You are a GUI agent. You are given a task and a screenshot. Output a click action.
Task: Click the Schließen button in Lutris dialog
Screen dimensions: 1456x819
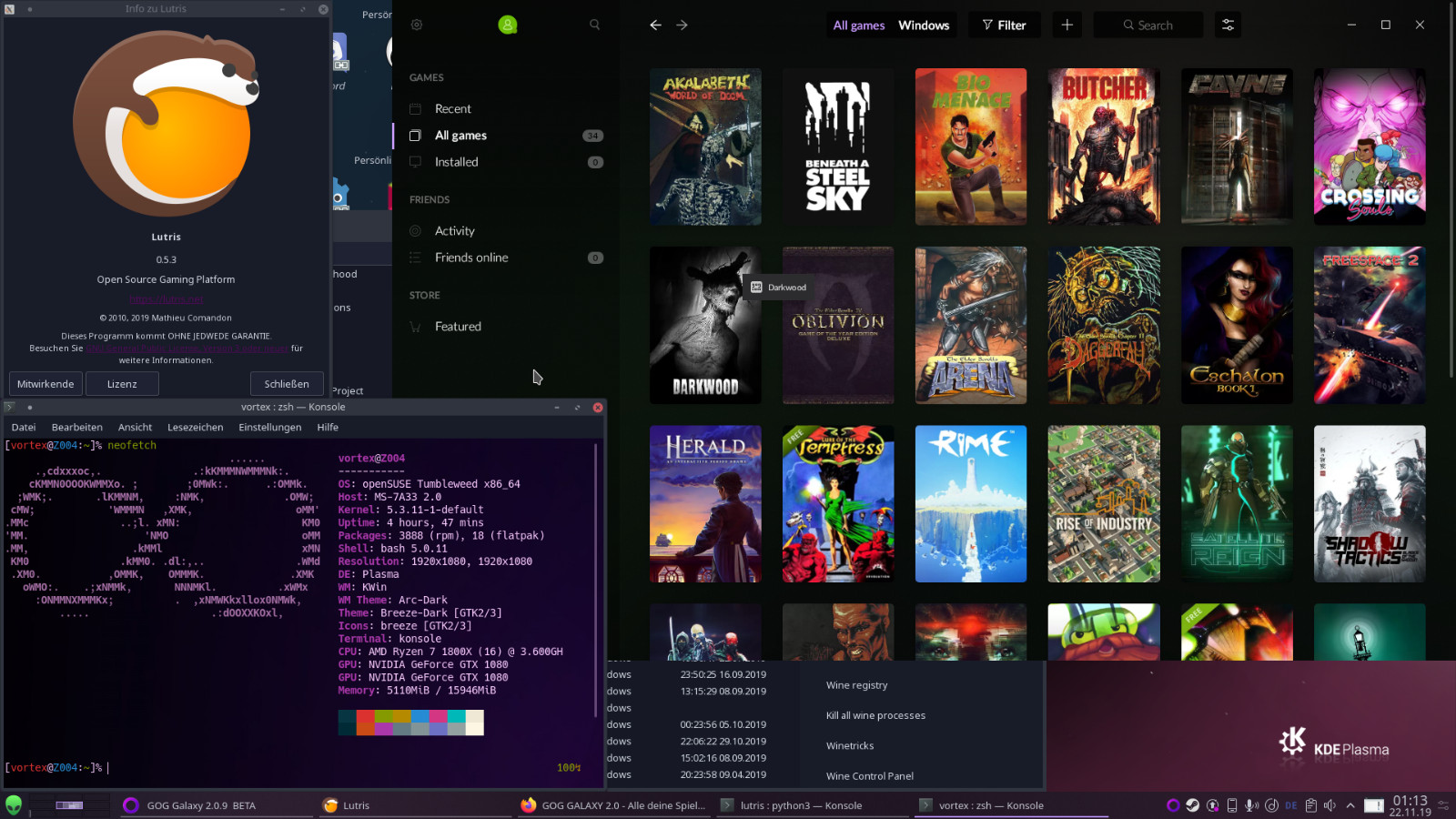[287, 384]
